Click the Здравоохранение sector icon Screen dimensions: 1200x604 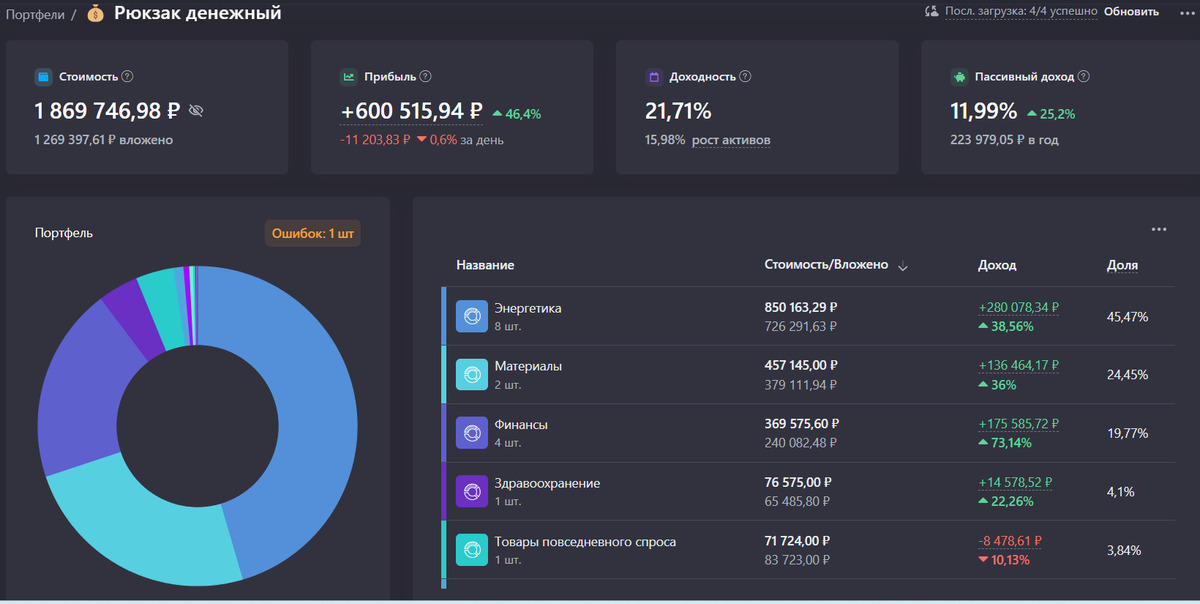click(x=471, y=491)
